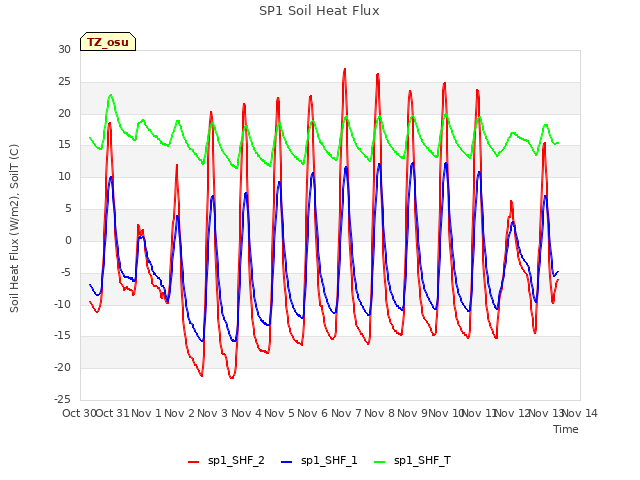Click the Nov 8 x-axis tick label
This screenshot has height=480, width=640.
pos(379,413)
